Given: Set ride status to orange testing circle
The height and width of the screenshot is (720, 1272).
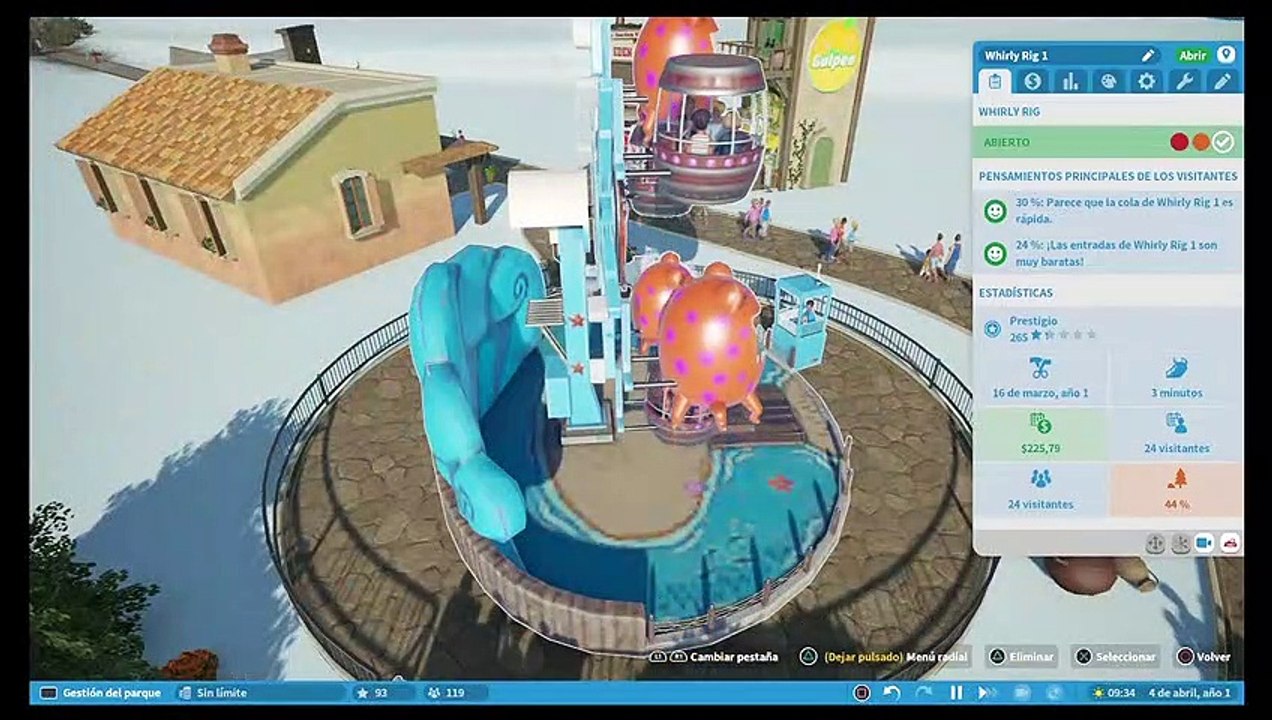Looking at the screenshot, I should pyautogui.click(x=1200, y=143).
